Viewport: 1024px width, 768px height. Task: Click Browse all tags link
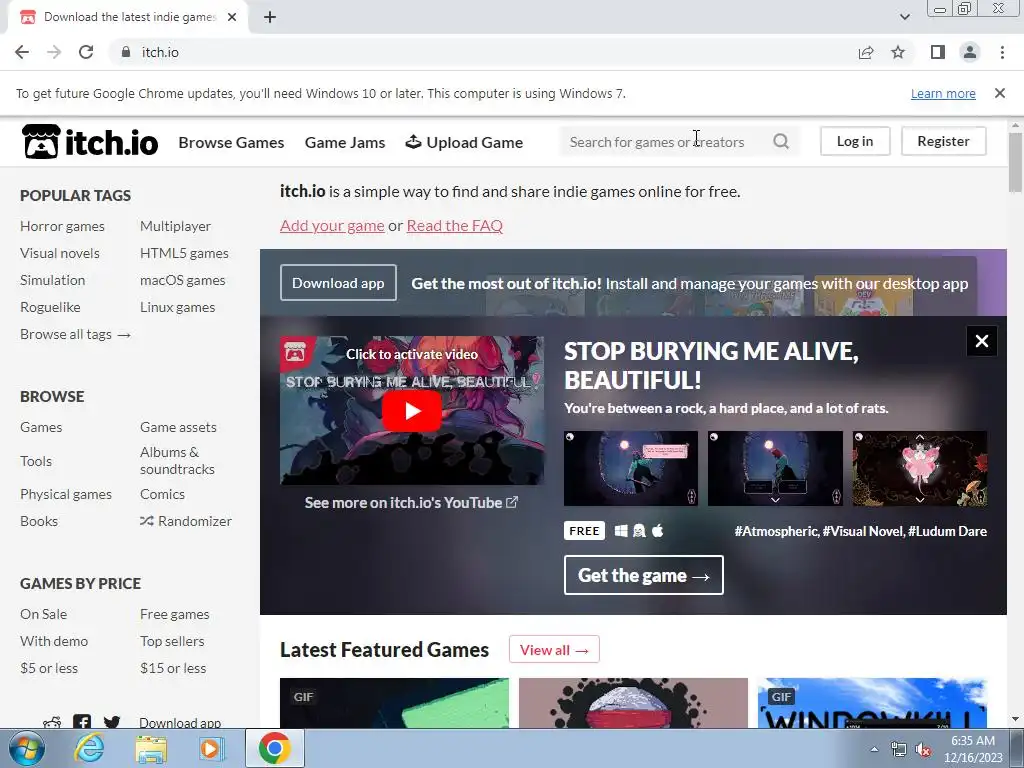click(x=75, y=334)
